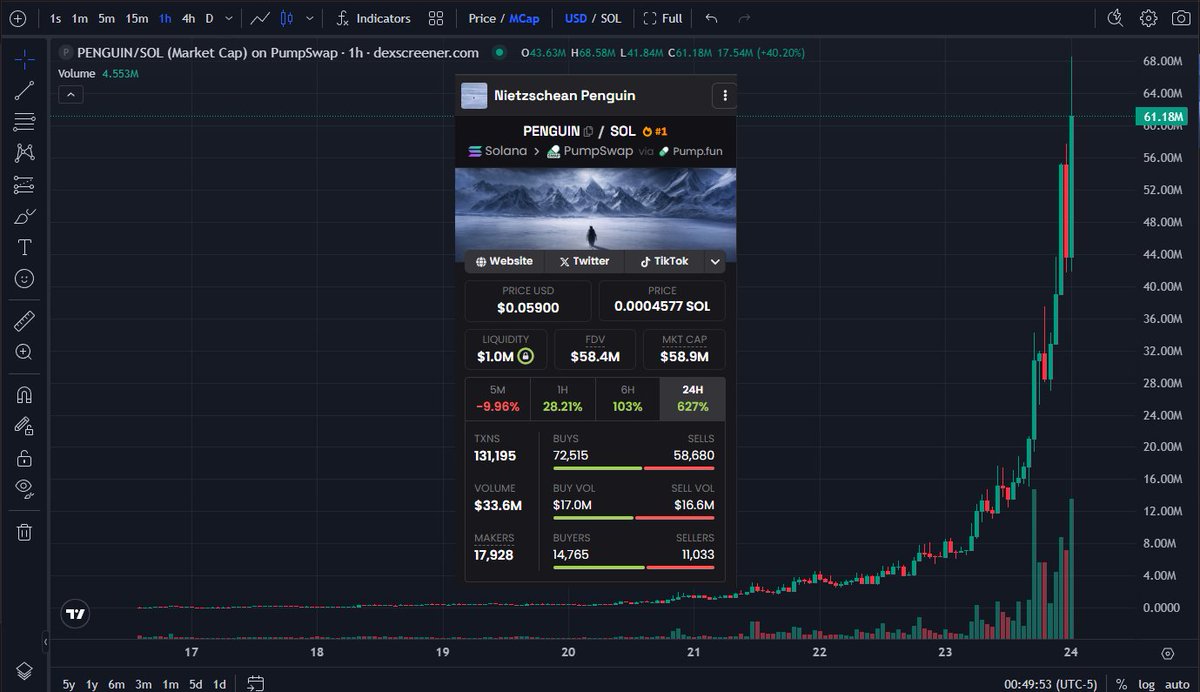Click the locked liquidity padlock icon
This screenshot has width=1200, height=692.
[x=526, y=356]
